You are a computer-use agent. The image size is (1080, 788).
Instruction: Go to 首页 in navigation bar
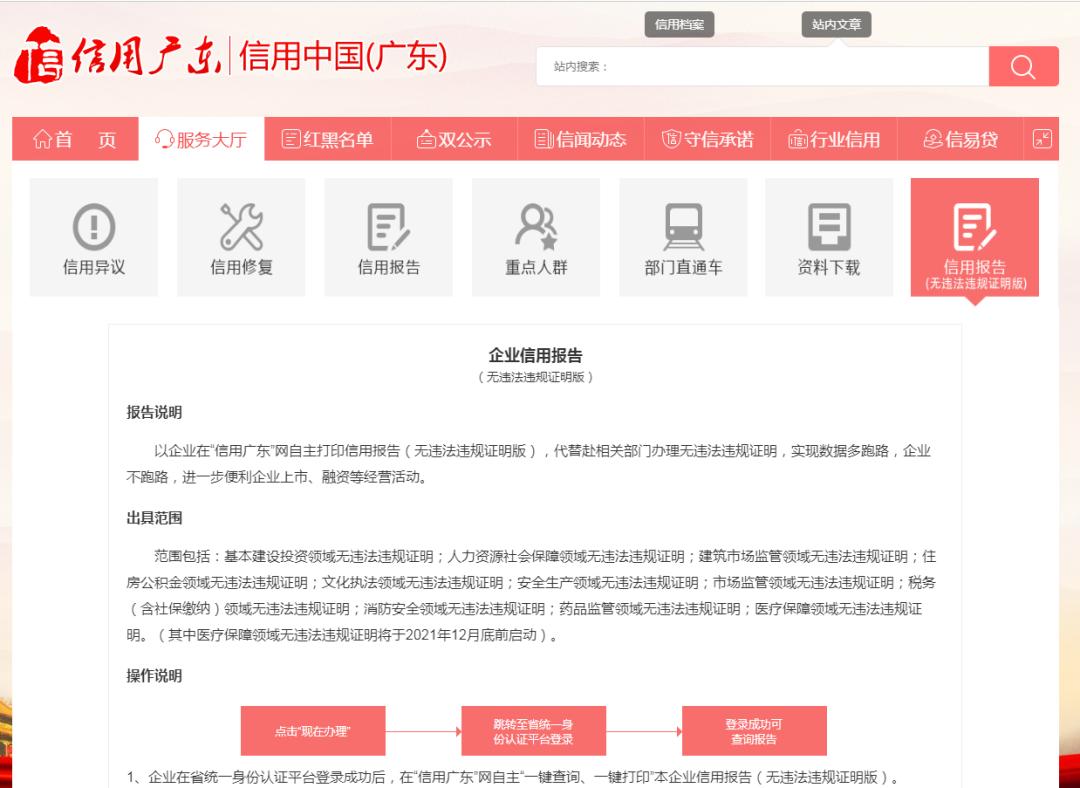(75, 140)
